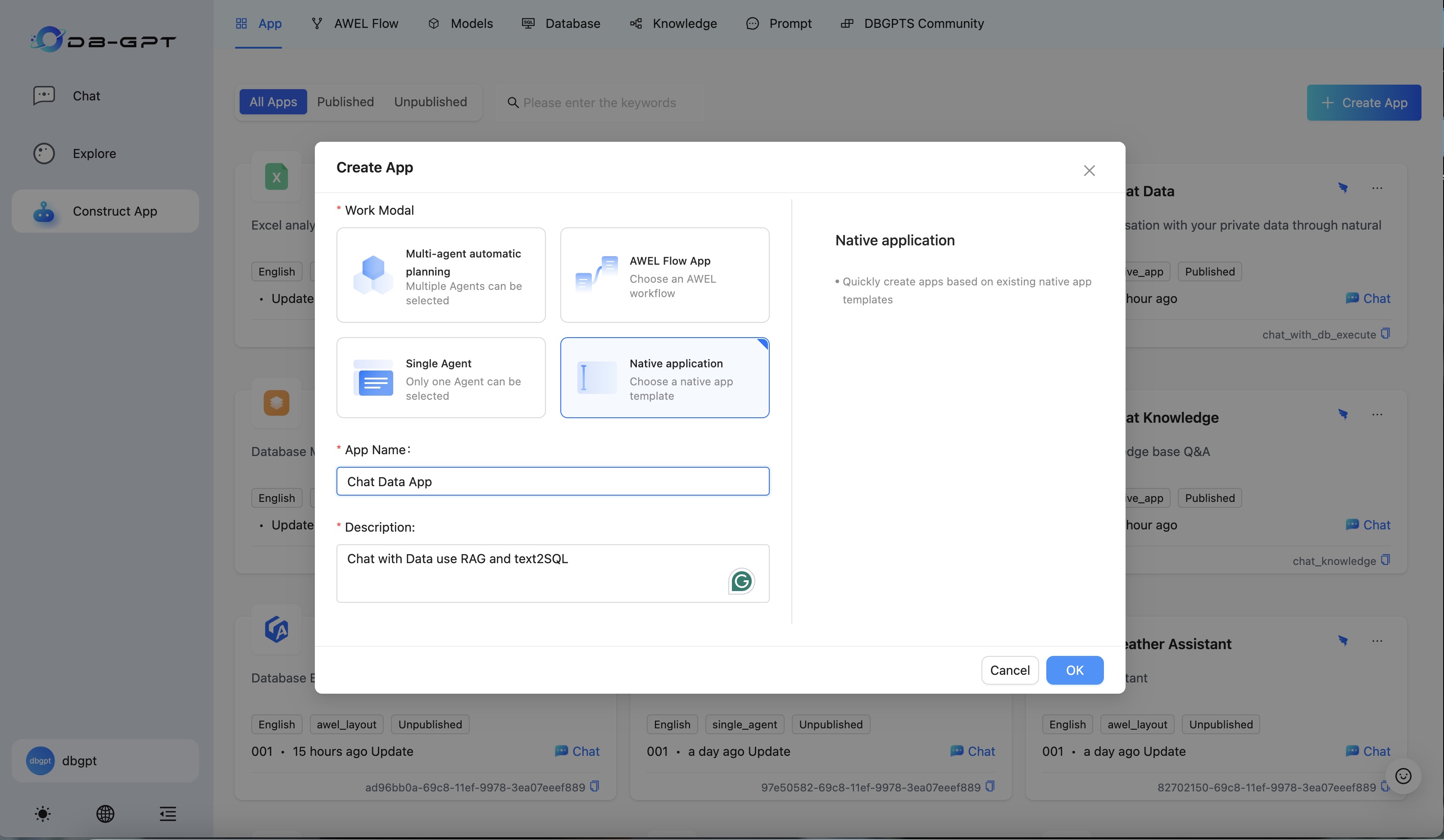This screenshot has height=840, width=1444.
Task: Close the Create App dialog
Action: (1089, 171)
